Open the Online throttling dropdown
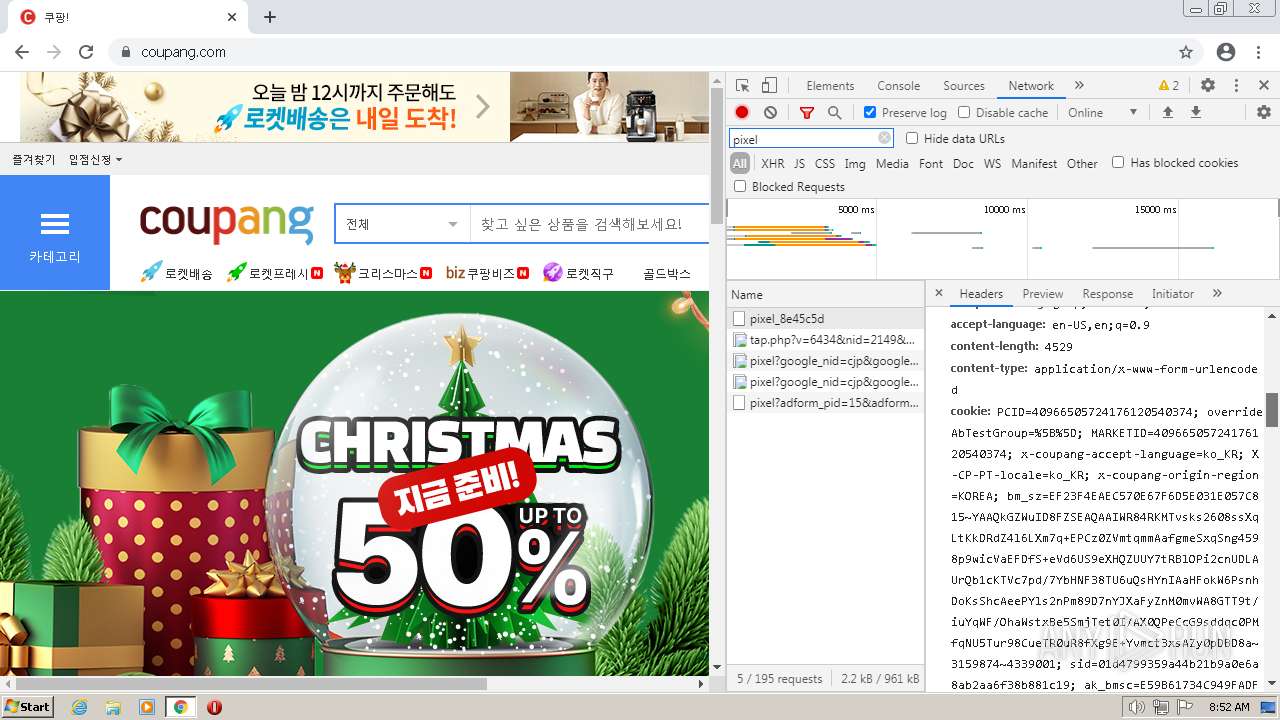The height and width of the screenshot is (720, 1280). [x=1103, y=113]
